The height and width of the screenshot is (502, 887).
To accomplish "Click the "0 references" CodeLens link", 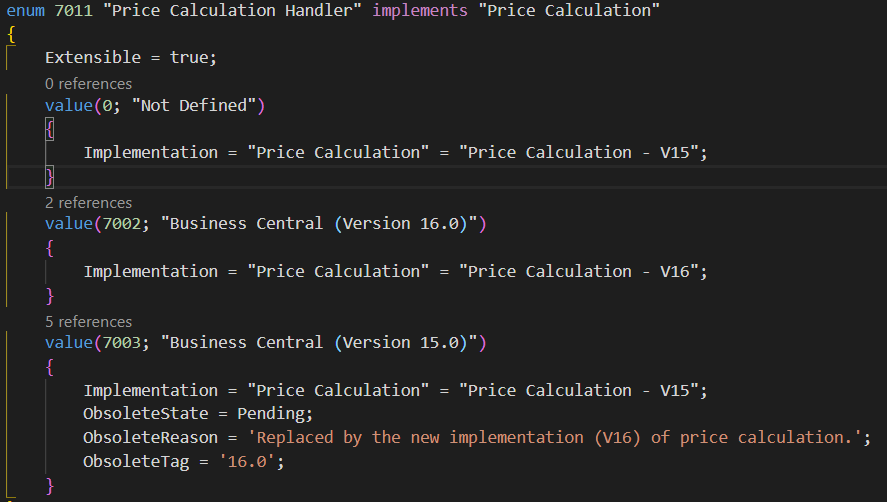I will tap(88, 84).
